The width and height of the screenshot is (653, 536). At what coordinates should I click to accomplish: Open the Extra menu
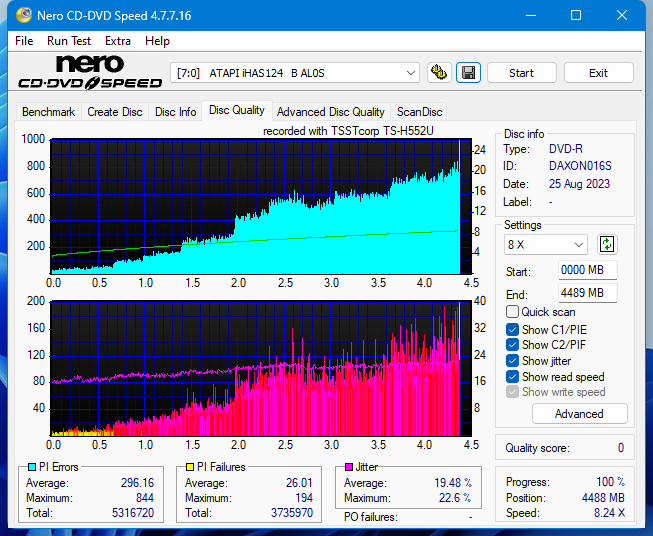point(118,41)
